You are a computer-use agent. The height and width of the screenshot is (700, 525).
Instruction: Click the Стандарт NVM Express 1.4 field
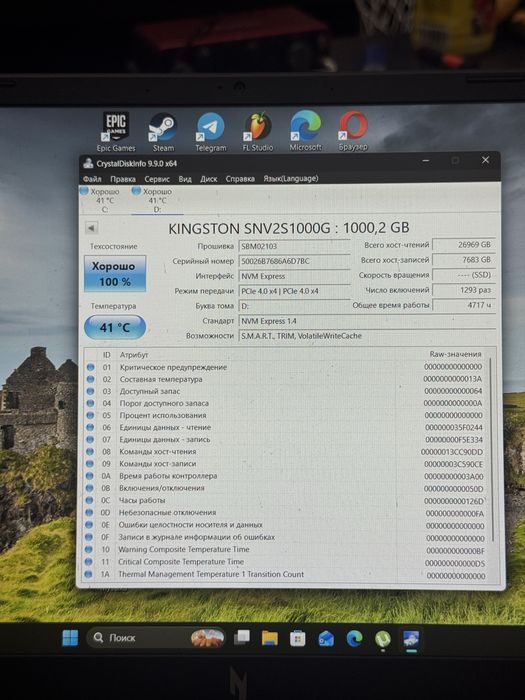click(367, 321)
